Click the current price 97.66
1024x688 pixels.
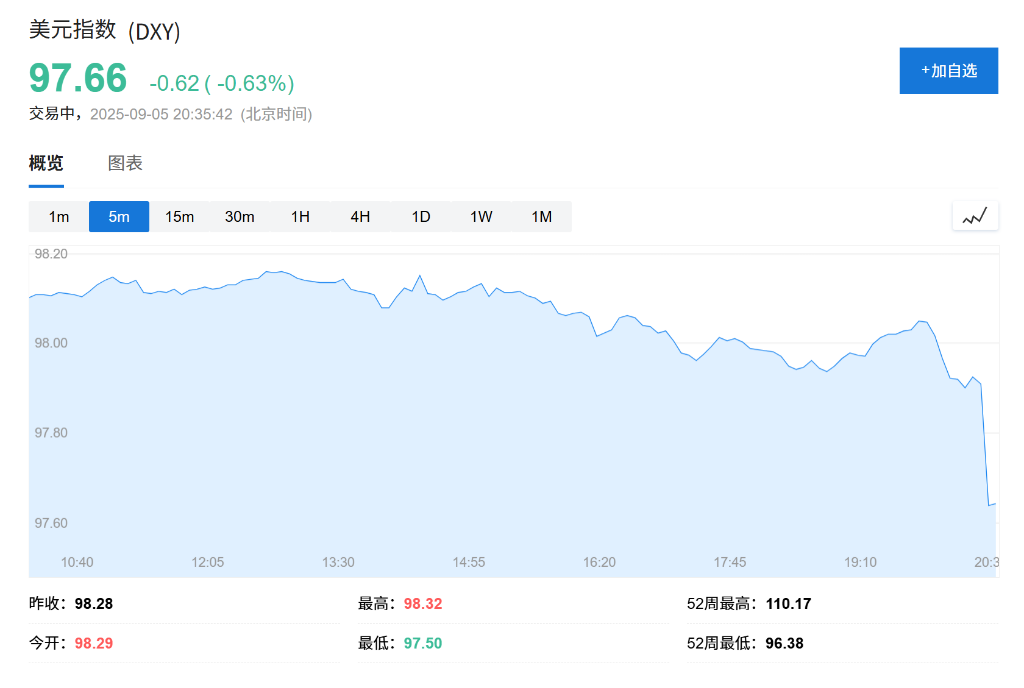pyautogui.click(x=78, y=79)
